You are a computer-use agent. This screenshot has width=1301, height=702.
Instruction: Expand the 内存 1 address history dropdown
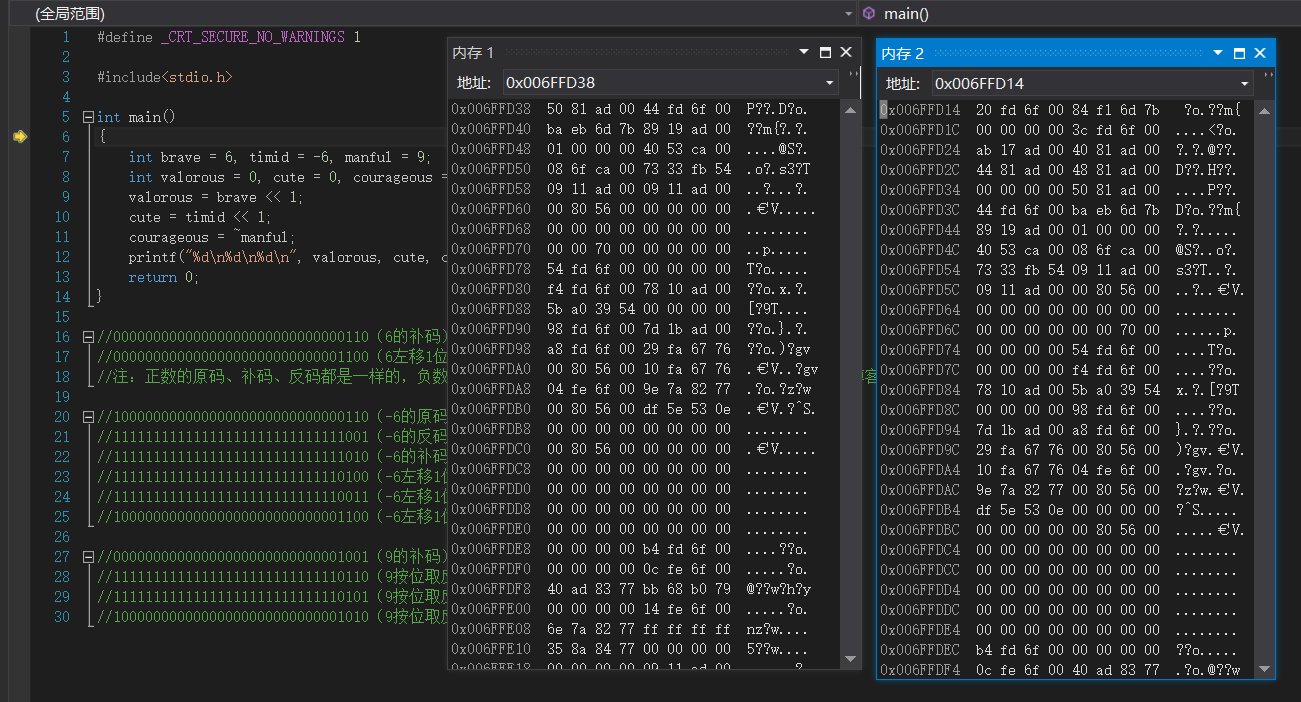829,83
